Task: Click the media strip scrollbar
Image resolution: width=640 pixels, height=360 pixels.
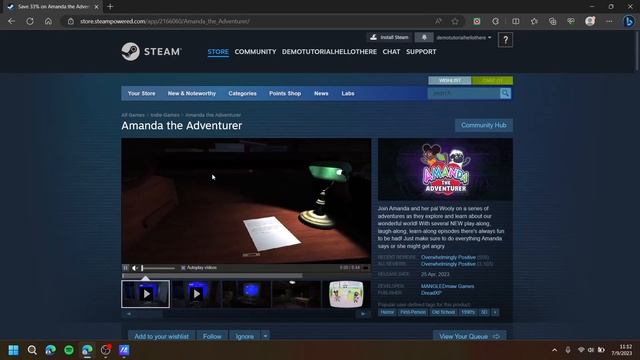Action: tap(246, 313)
